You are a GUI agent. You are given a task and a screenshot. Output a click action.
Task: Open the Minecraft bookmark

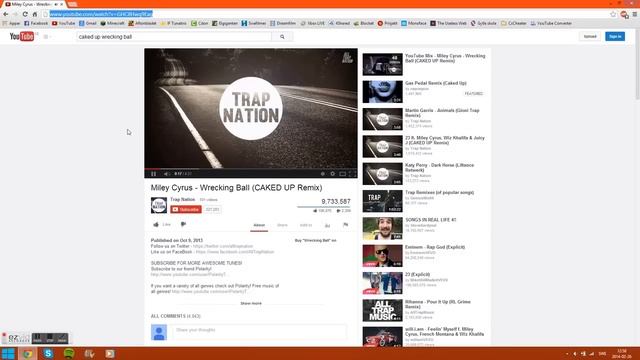pos(112,24)
